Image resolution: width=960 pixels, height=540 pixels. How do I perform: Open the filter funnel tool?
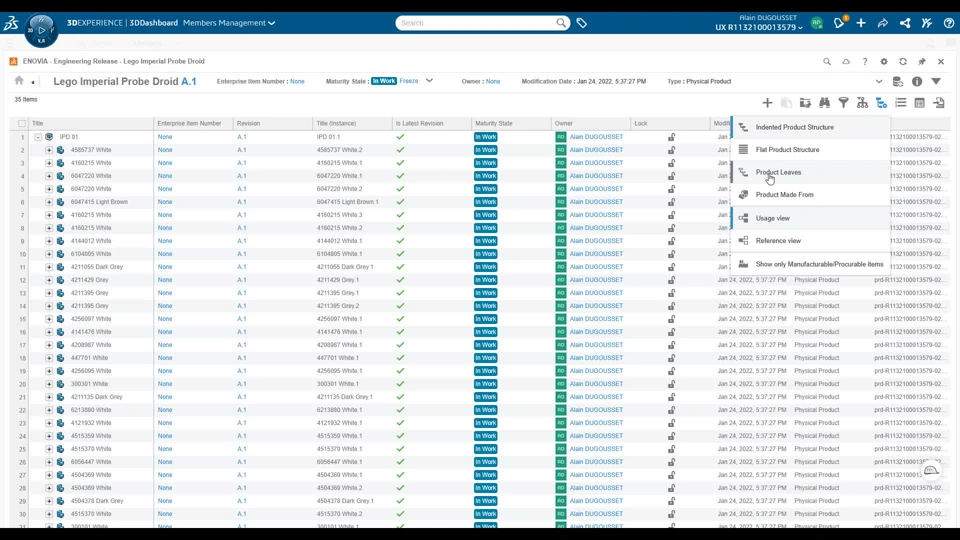click(843, 103)
